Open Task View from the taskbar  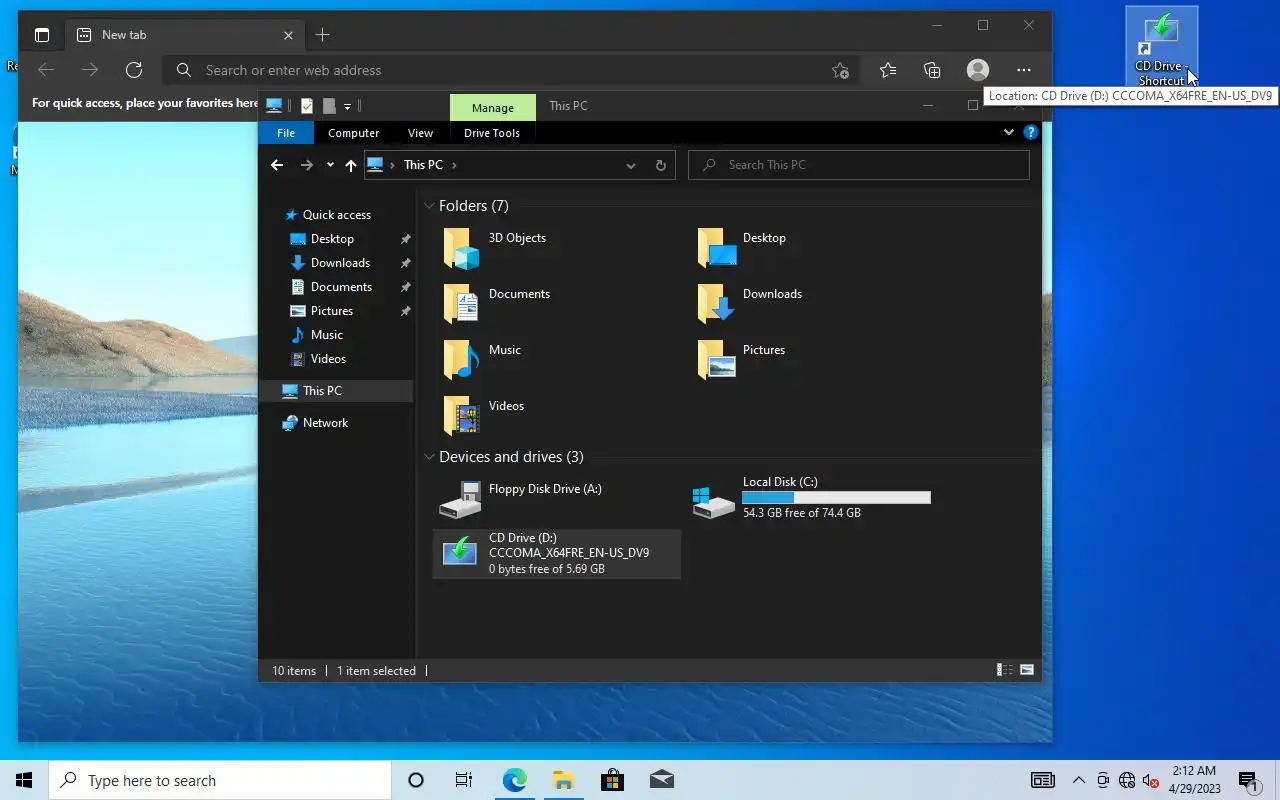coord(464,780)
